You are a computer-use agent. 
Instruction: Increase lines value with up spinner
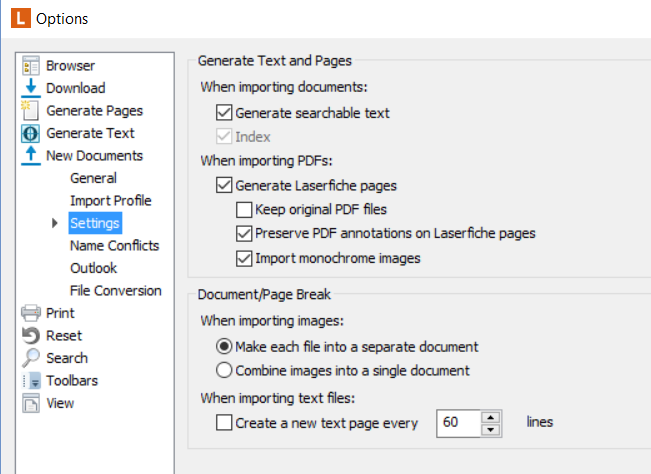tap(491, 418)
